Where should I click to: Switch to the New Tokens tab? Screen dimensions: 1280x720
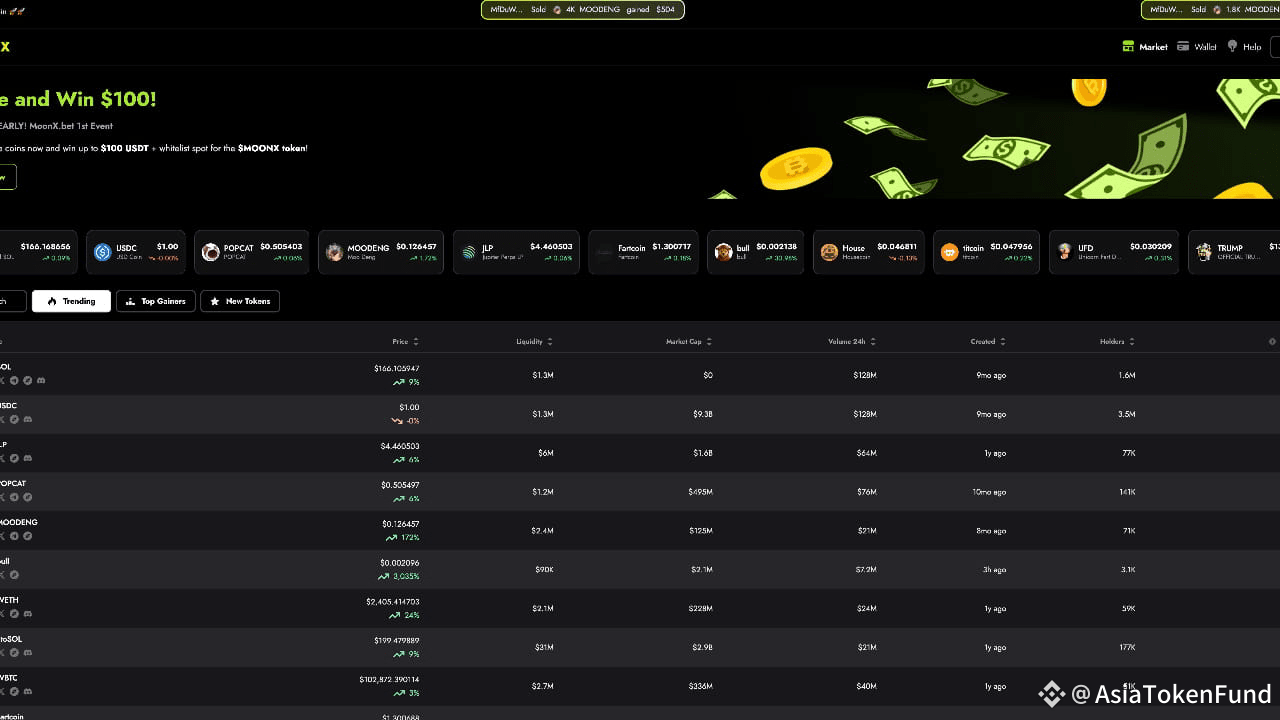(240, 301)
